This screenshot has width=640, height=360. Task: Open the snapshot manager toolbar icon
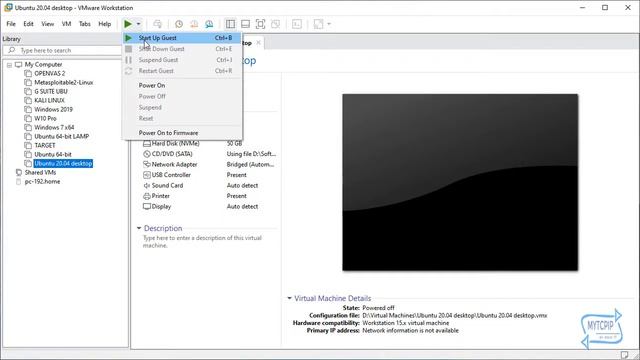pyautogui.click(x=209, y=24)
